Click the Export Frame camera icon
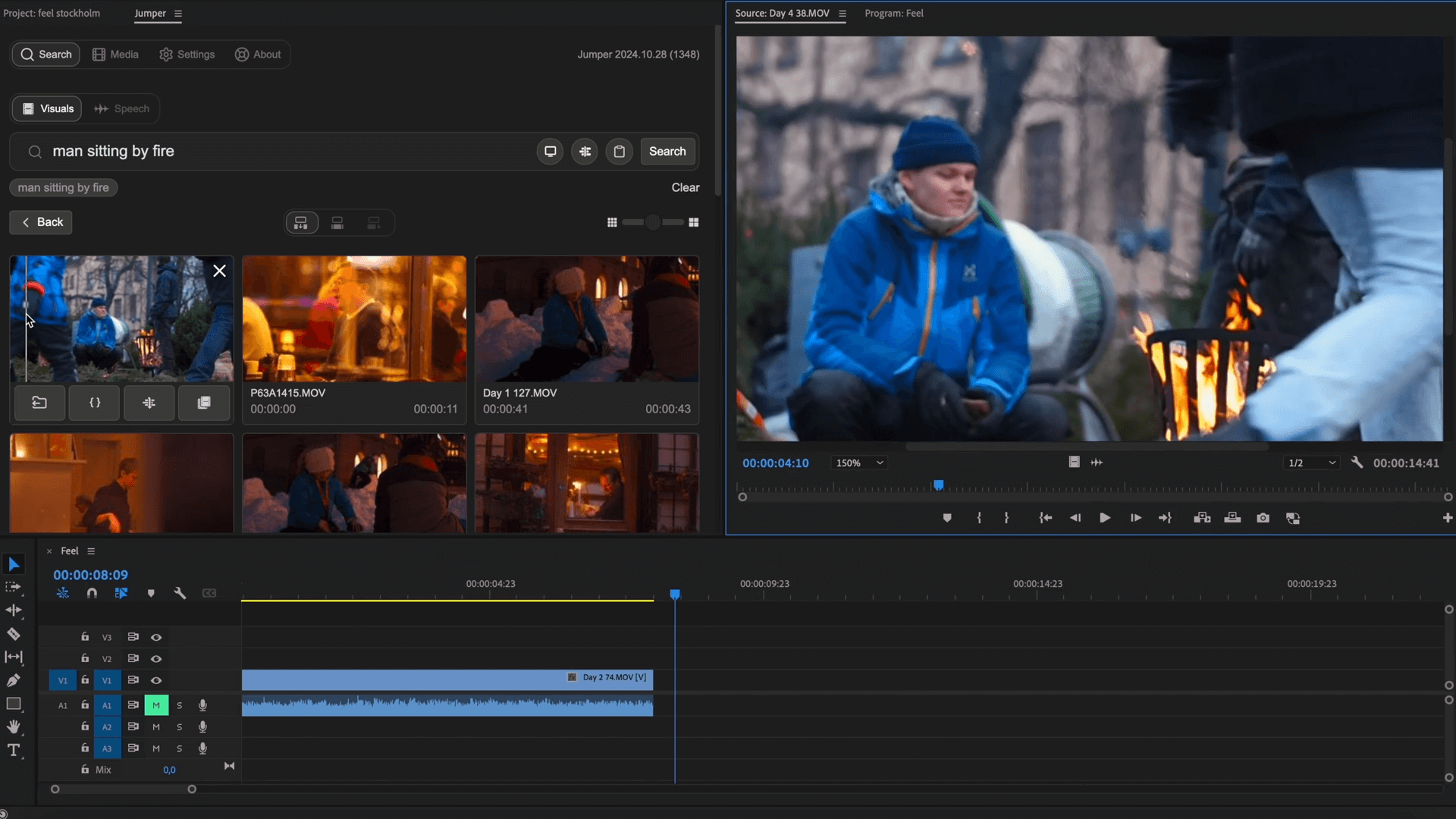 (x=1263, y=518)
